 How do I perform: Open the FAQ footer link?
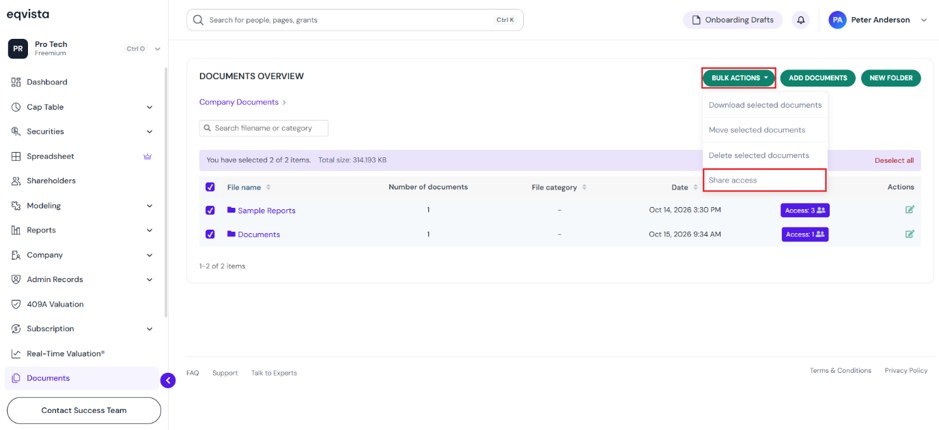point(192,373)
